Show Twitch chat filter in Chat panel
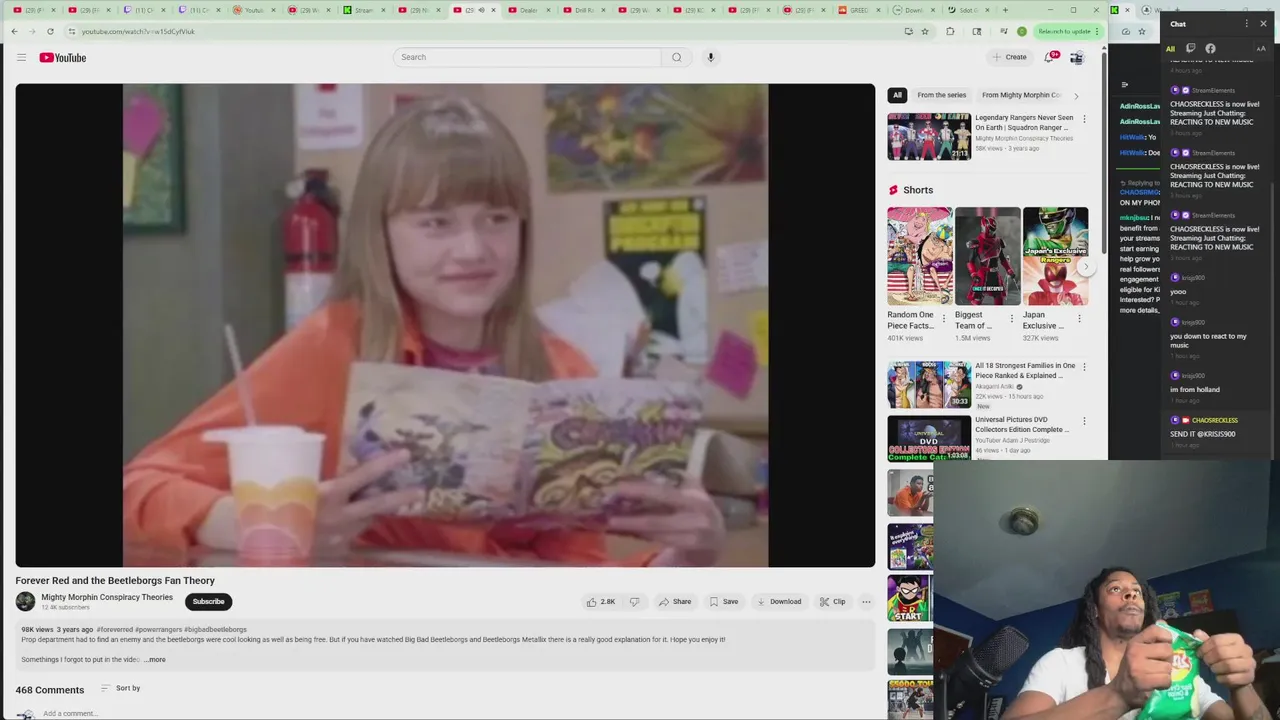Screen dimensions: 1280x720 pyautogui.click(x=1190, y=48)
